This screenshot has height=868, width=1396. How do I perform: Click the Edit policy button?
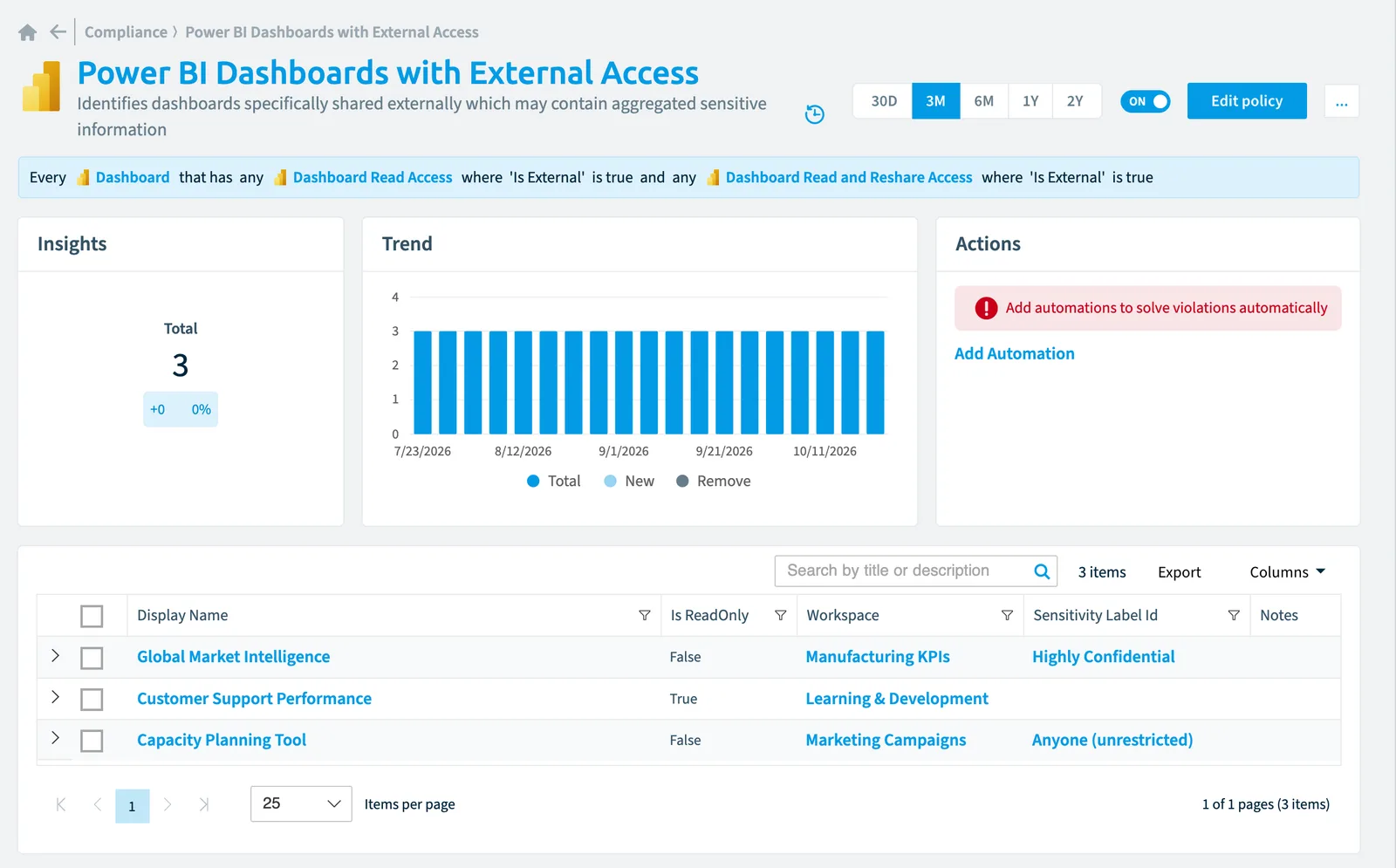[x=1247, y=101]
